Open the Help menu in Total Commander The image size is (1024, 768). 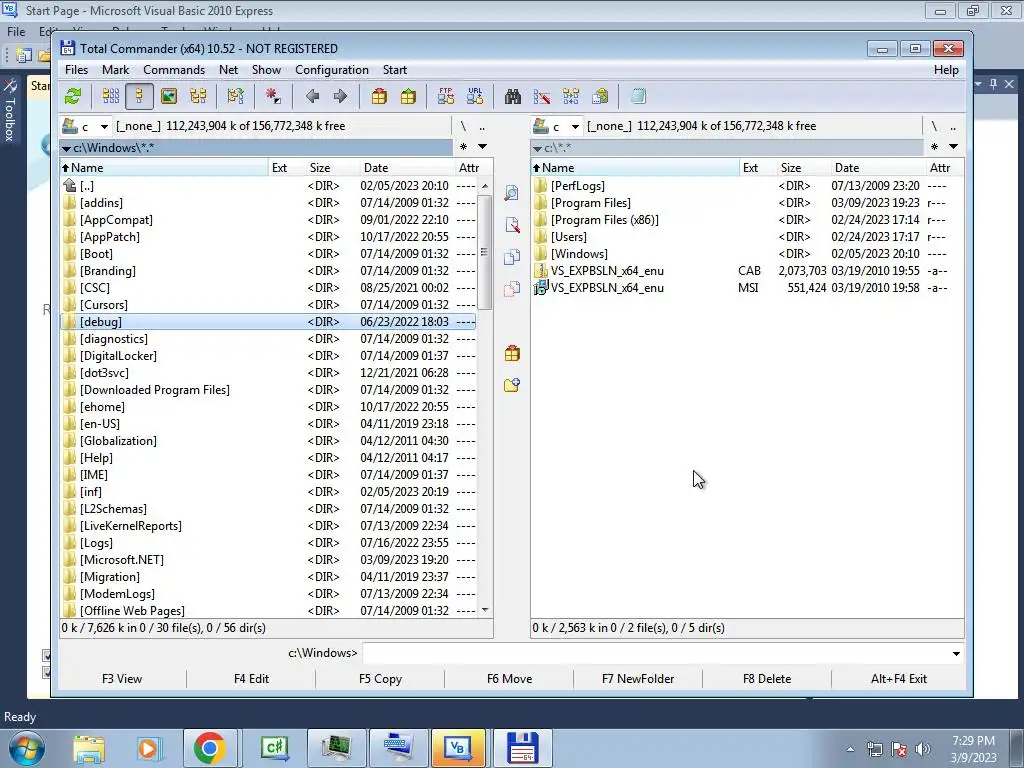click(946, 70)
